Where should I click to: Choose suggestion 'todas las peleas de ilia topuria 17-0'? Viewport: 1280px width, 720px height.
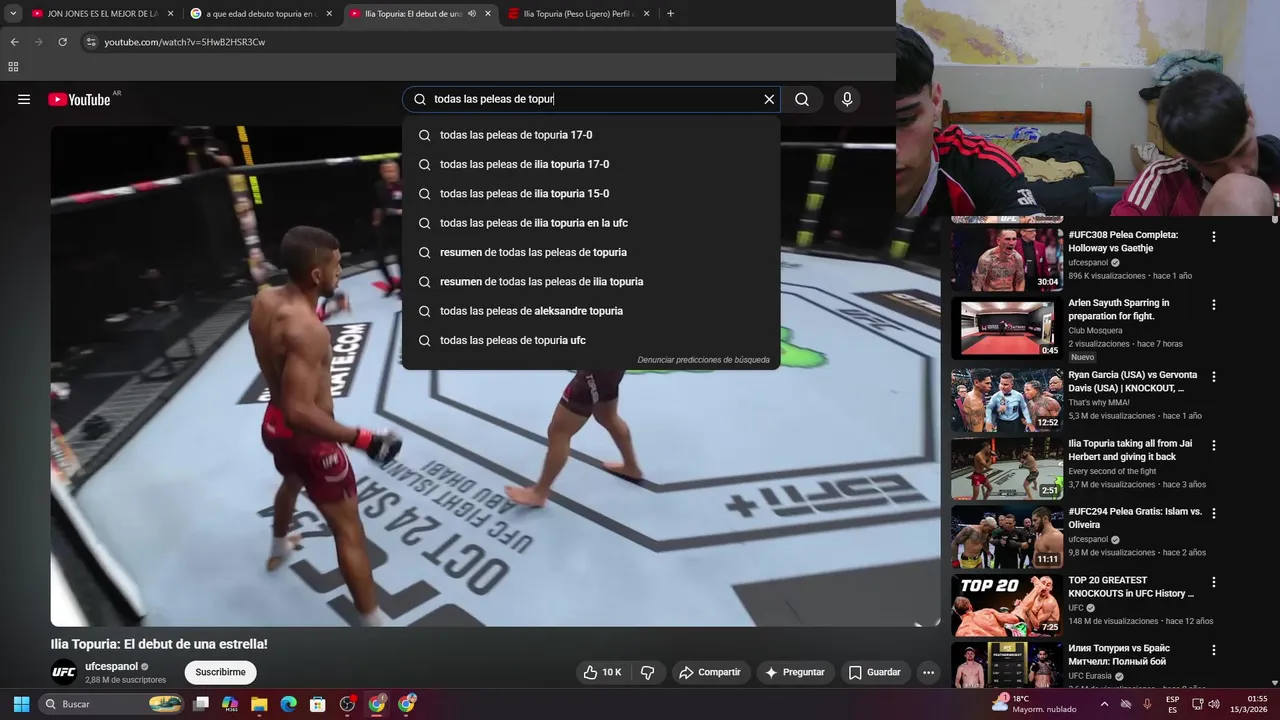click(591, 164)
